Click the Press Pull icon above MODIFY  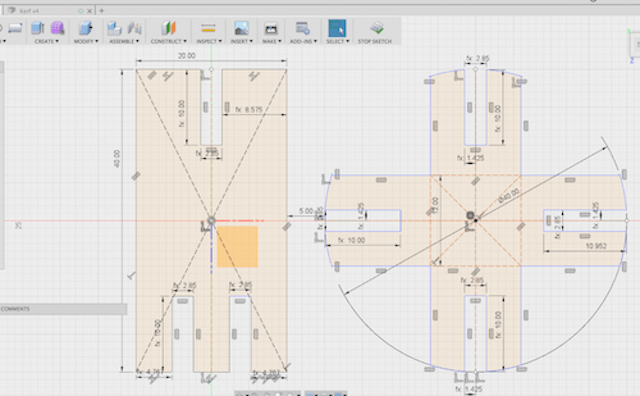85,28
